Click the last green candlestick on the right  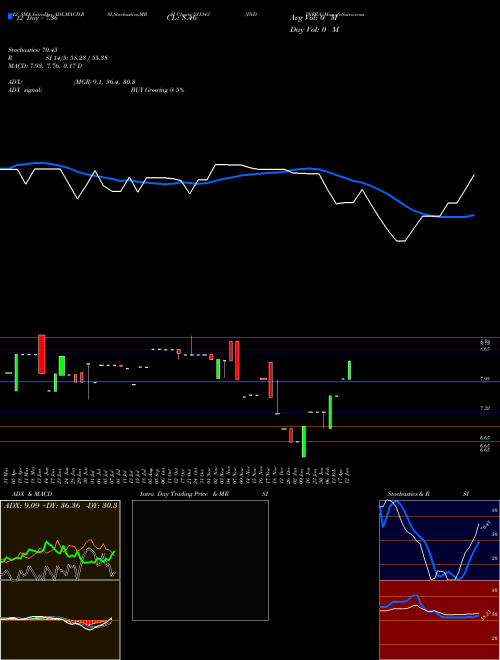pos(350,370)
